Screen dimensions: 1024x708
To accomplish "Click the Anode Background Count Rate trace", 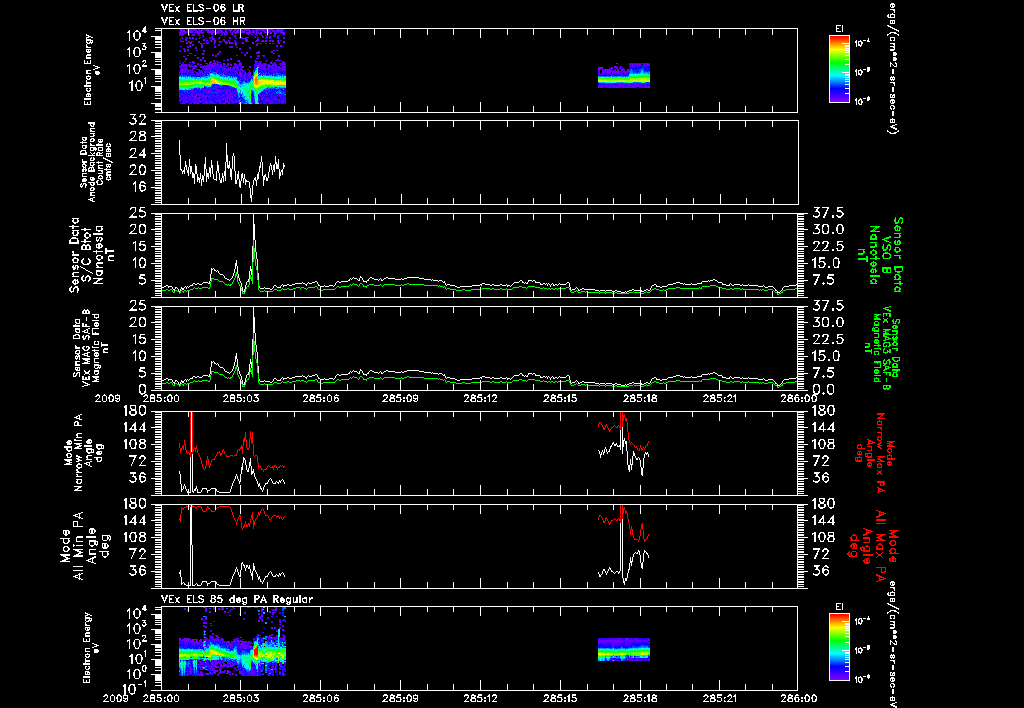I will tap(232, 171).
